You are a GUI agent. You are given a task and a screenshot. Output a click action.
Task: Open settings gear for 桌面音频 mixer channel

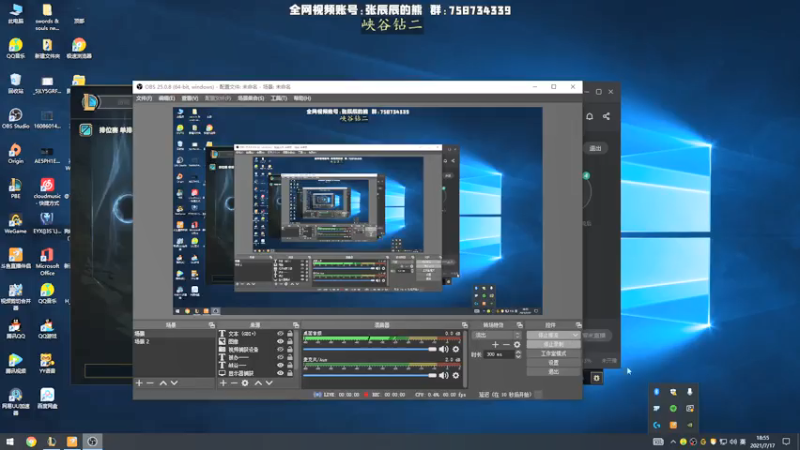[456, 349]
